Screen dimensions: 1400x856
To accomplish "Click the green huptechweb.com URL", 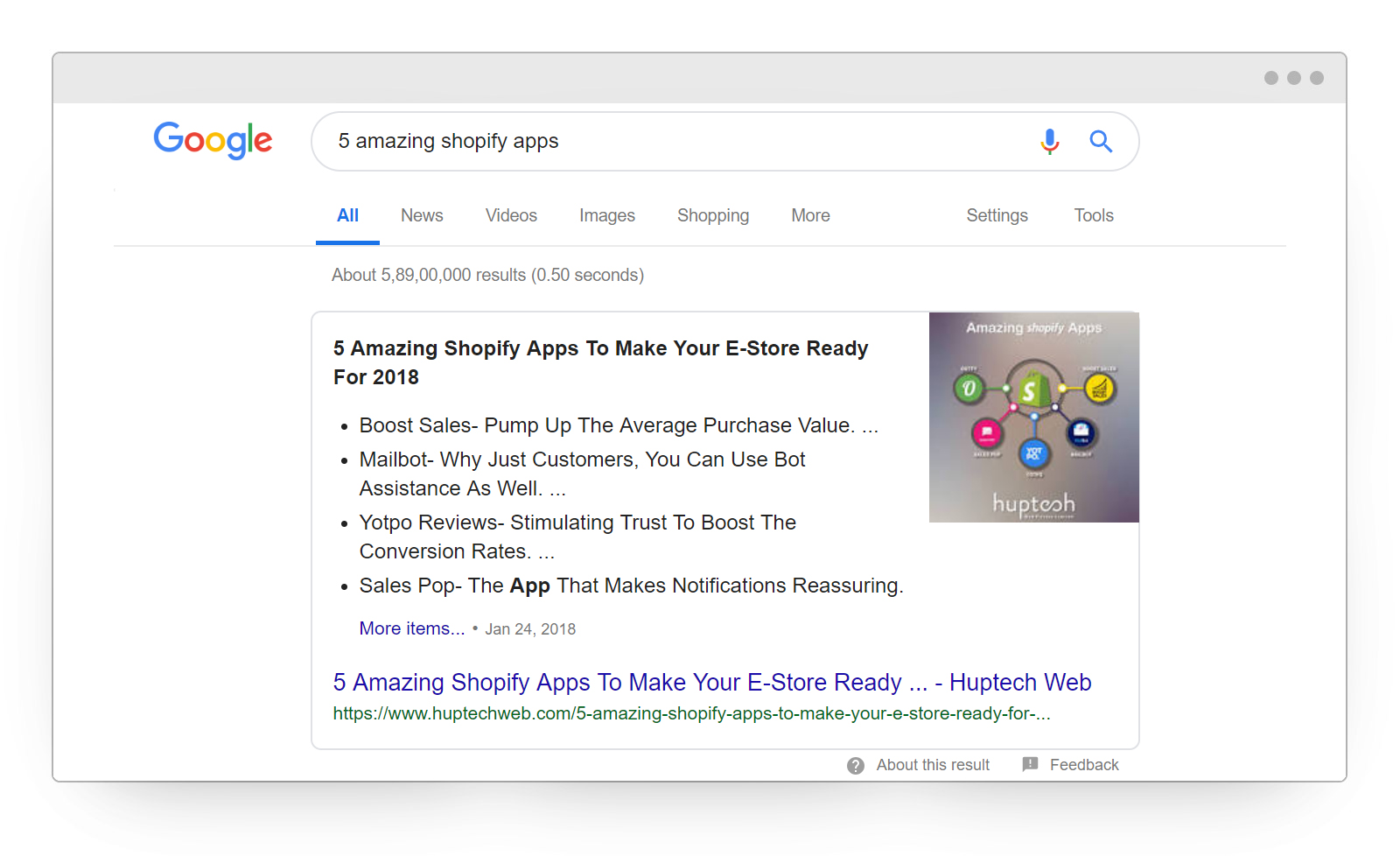I will (691, 713).
